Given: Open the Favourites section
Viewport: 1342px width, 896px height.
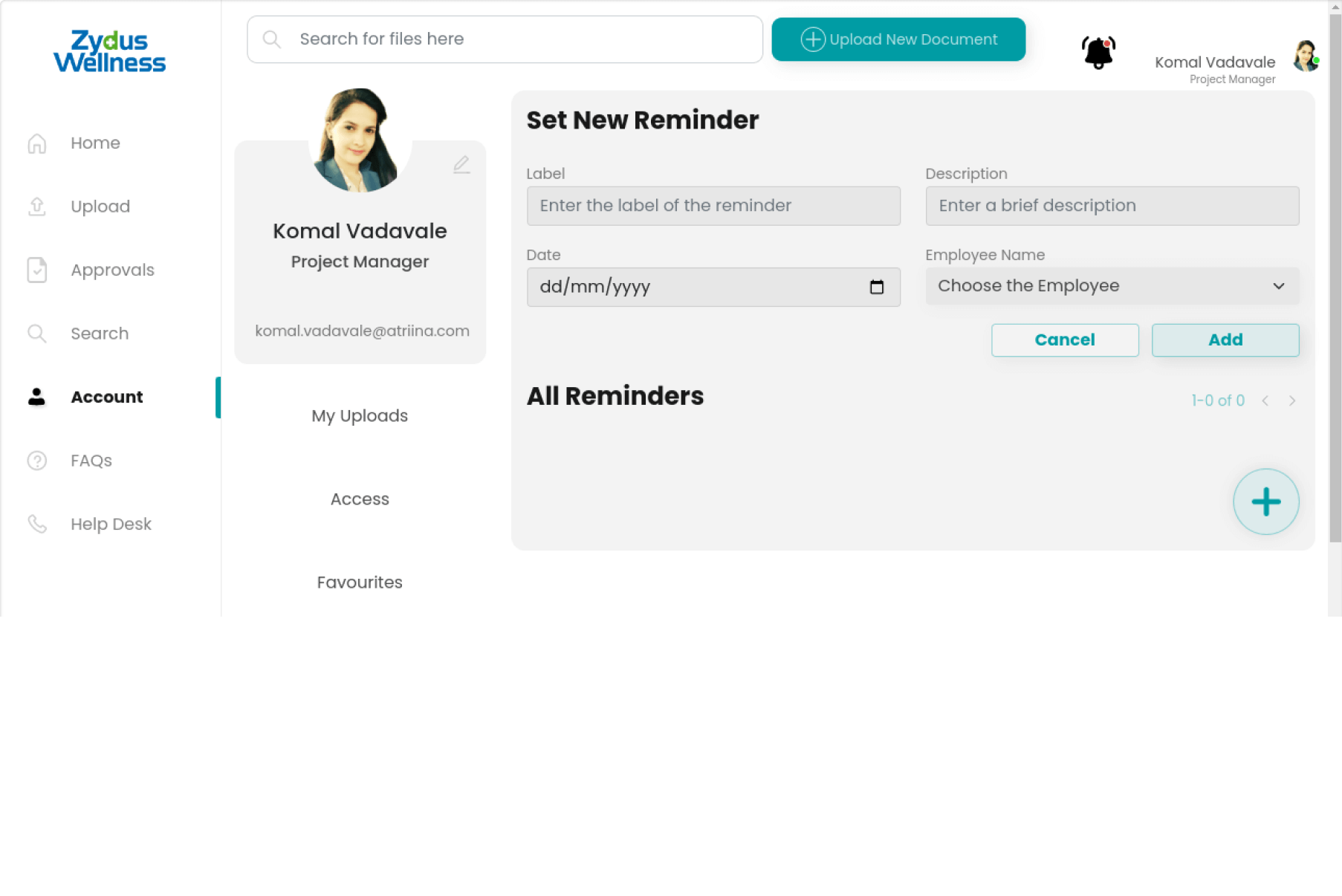Looking at the screenshot, I should click(x=360, y=582).
